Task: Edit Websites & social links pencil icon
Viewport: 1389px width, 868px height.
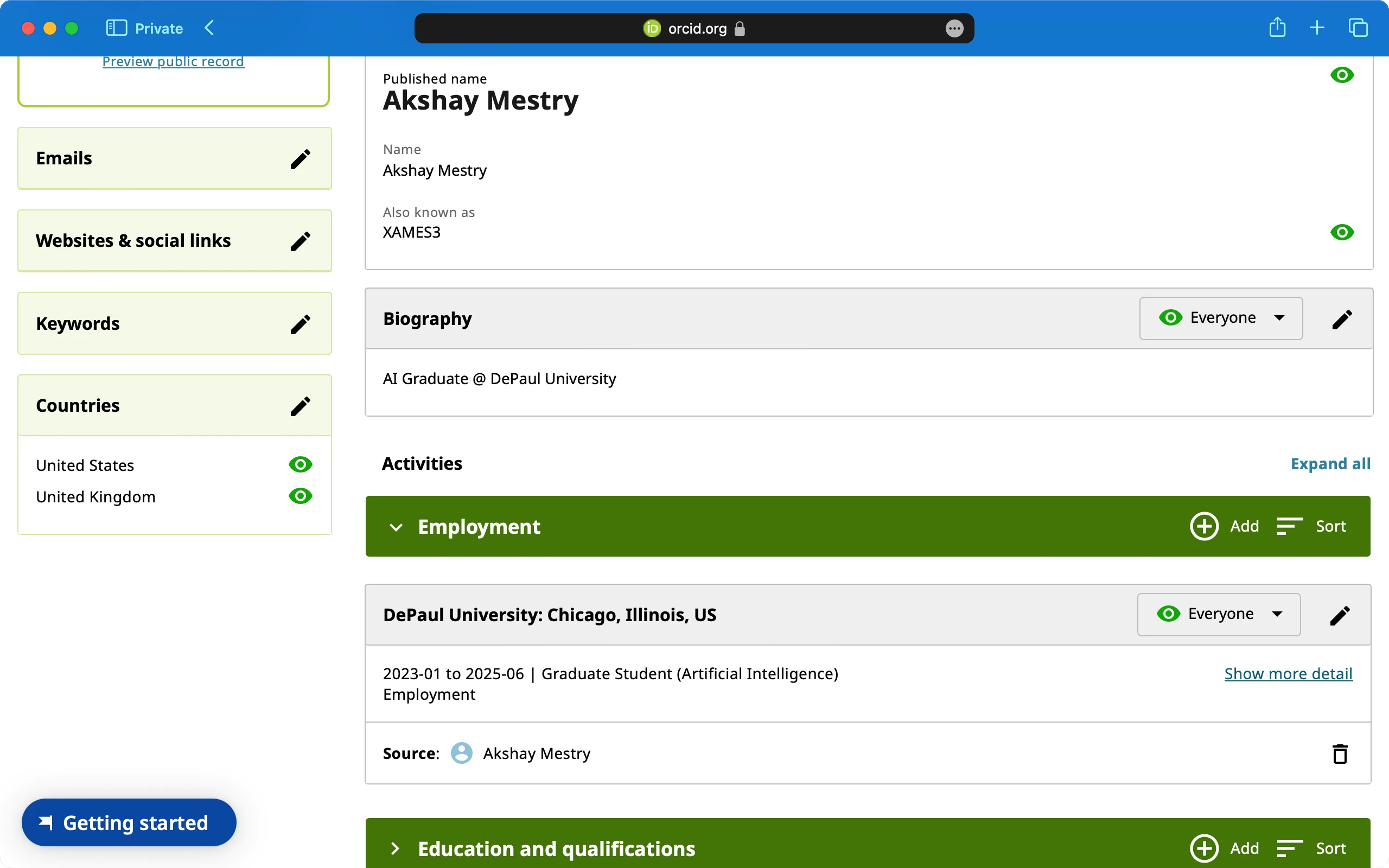Action: [x=300, y=241]
